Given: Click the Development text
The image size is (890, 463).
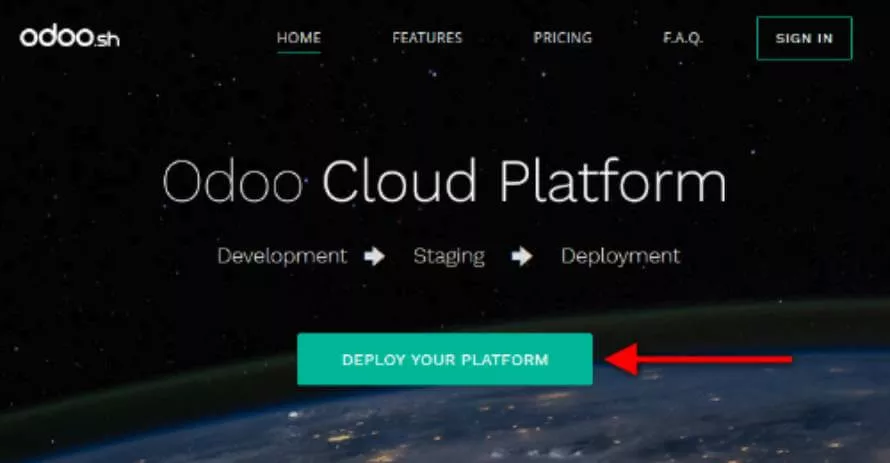Looking at the screenshot, I should (x=282, y=256).
